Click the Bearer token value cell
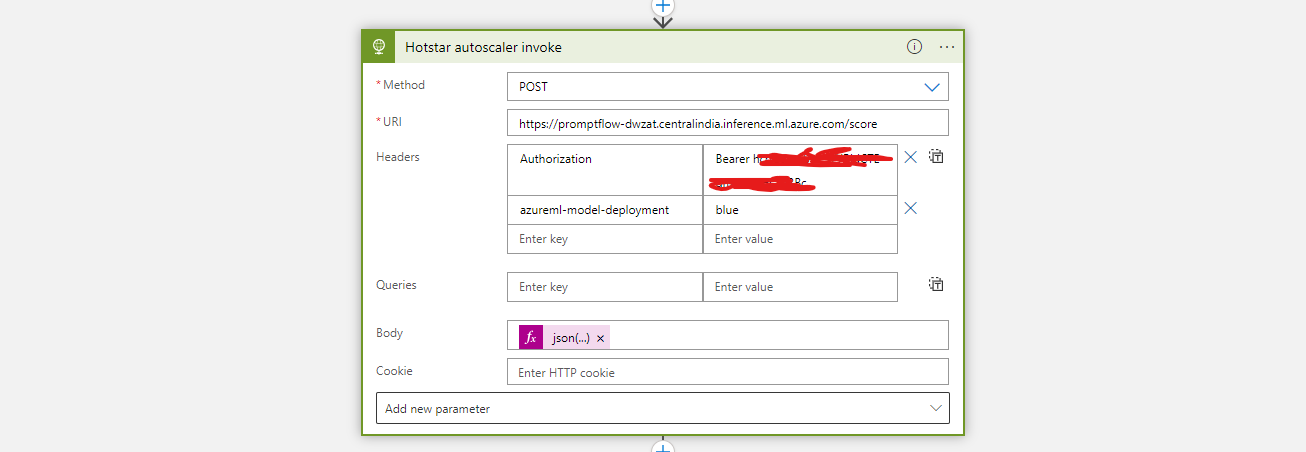Image resolution: width=1306 pixels, height=452 pixels. pyautogui.click(x=800, y=170)
